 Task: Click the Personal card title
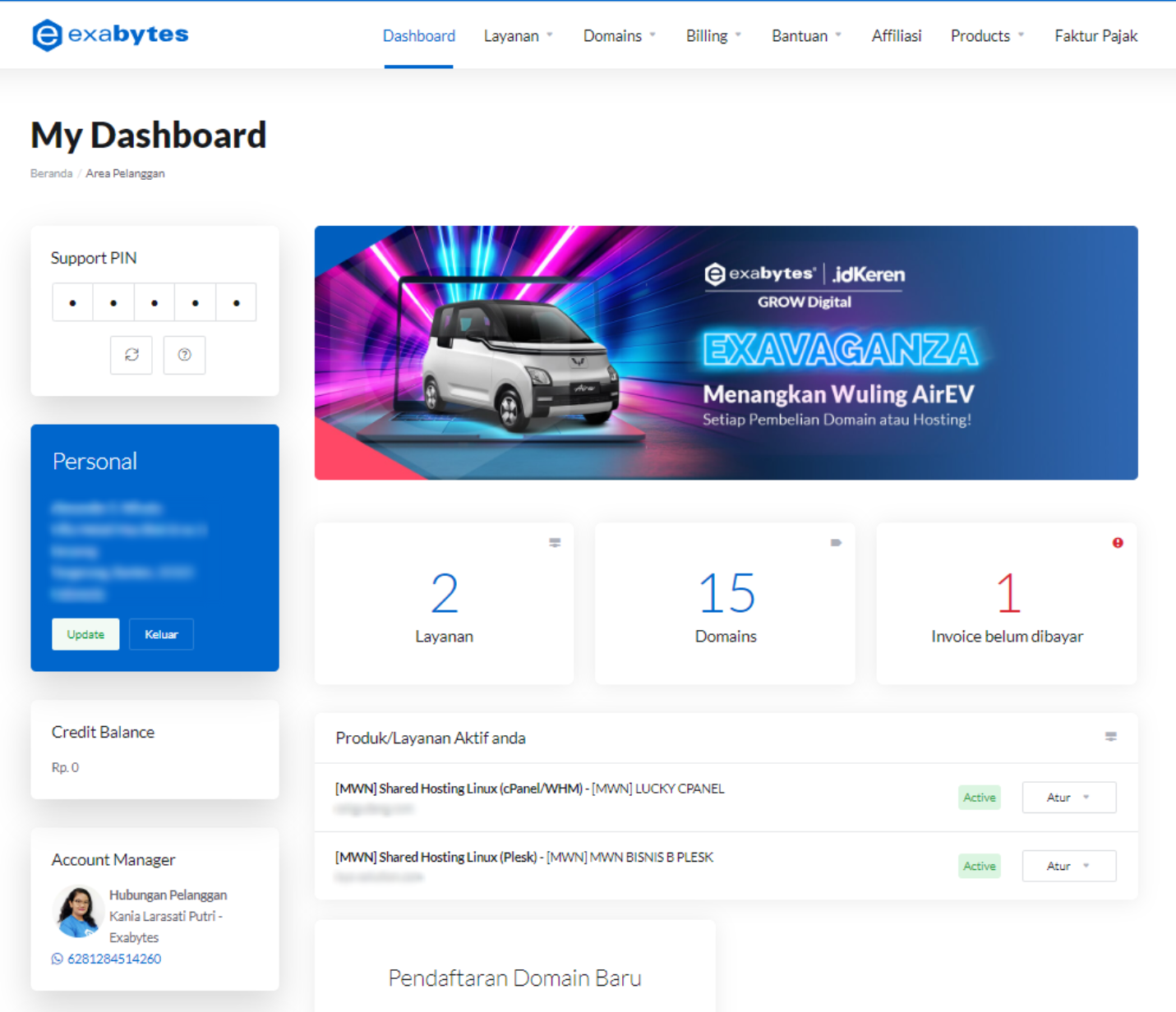coord(95,461)
